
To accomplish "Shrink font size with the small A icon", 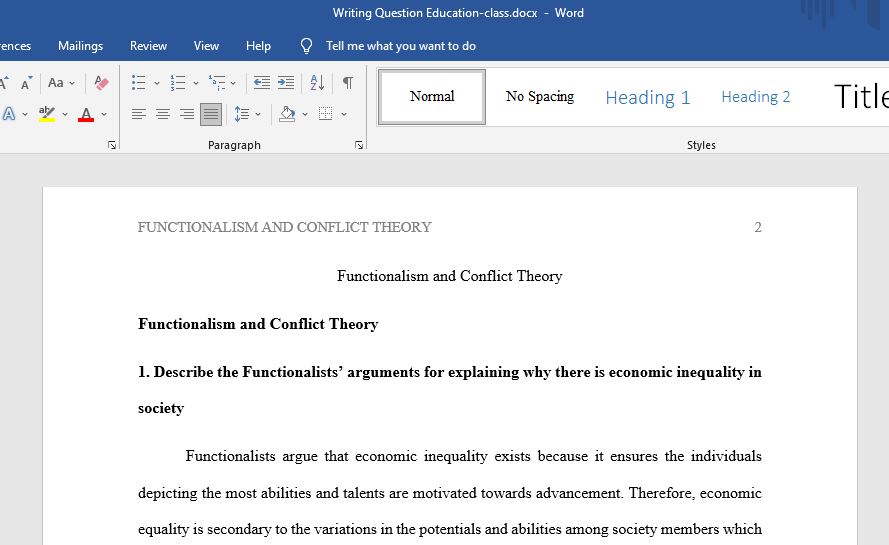I will tap(26, 83).
